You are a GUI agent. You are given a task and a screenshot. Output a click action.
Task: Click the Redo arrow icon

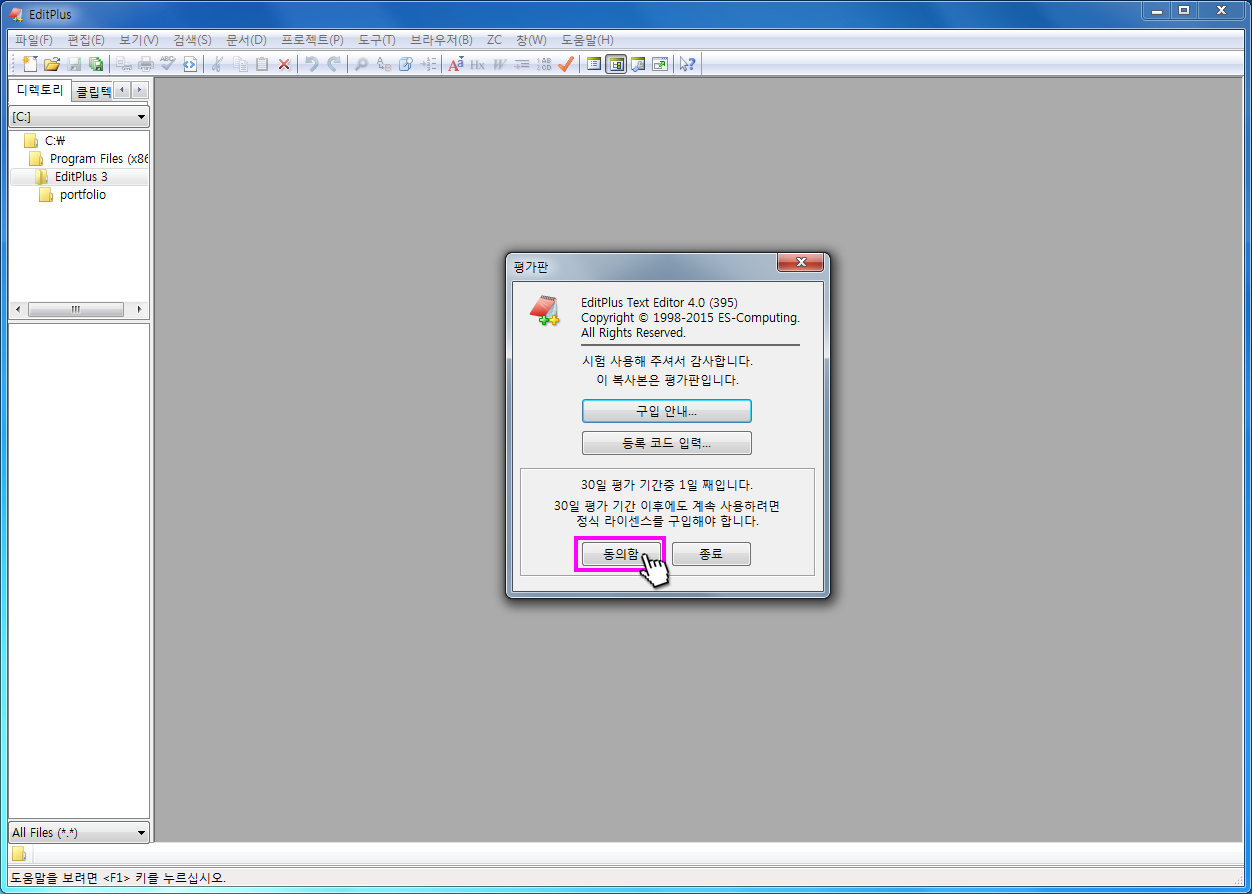click(334, 64)
